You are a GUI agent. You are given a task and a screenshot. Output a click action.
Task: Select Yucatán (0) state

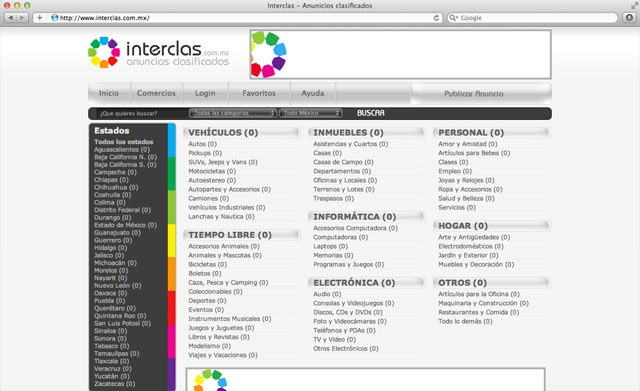[x=112, y=376]
